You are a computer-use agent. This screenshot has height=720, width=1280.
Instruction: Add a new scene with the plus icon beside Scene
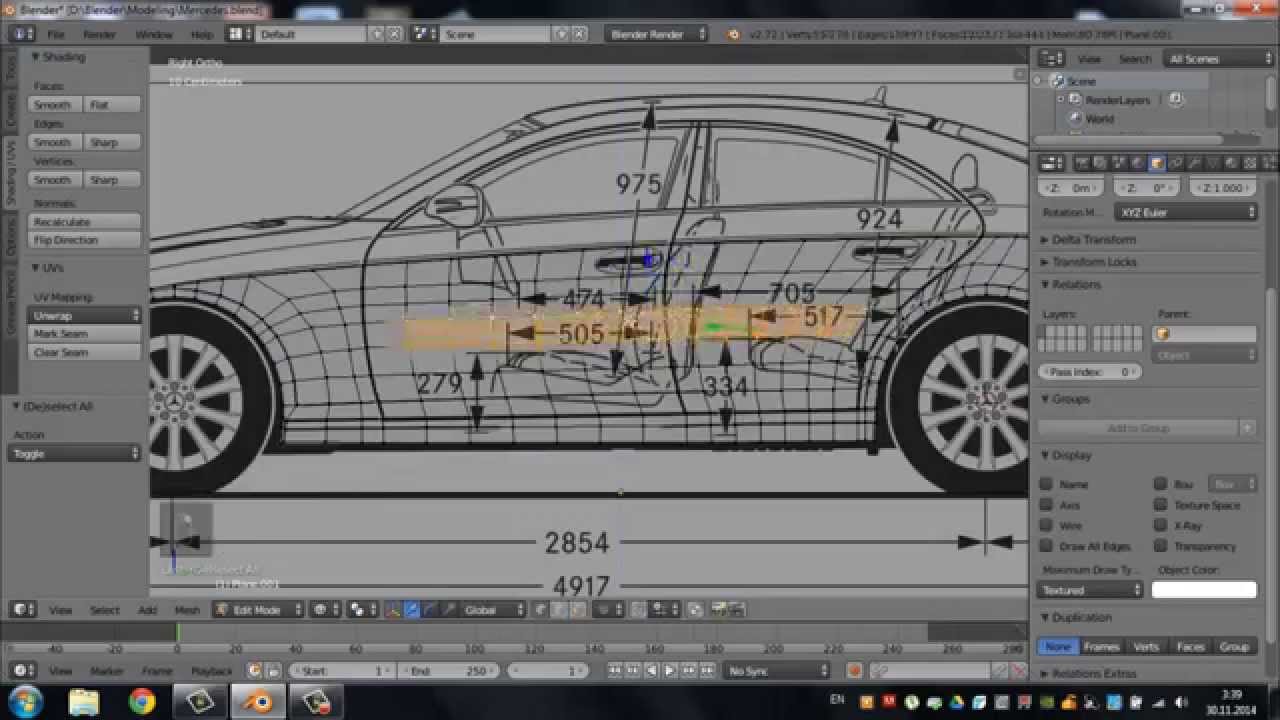(x=561, y=34)
